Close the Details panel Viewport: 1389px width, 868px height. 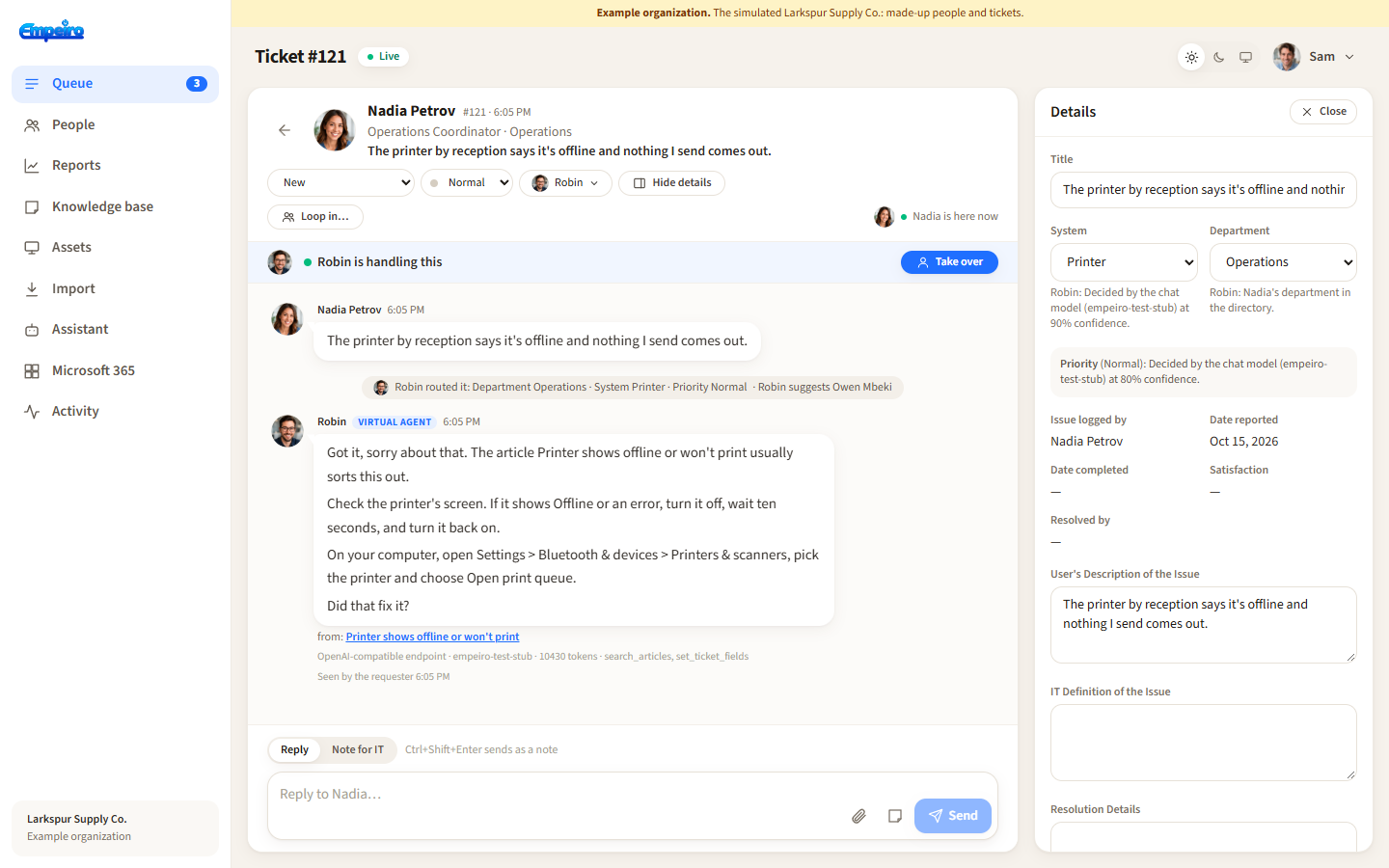point(1323,112)
